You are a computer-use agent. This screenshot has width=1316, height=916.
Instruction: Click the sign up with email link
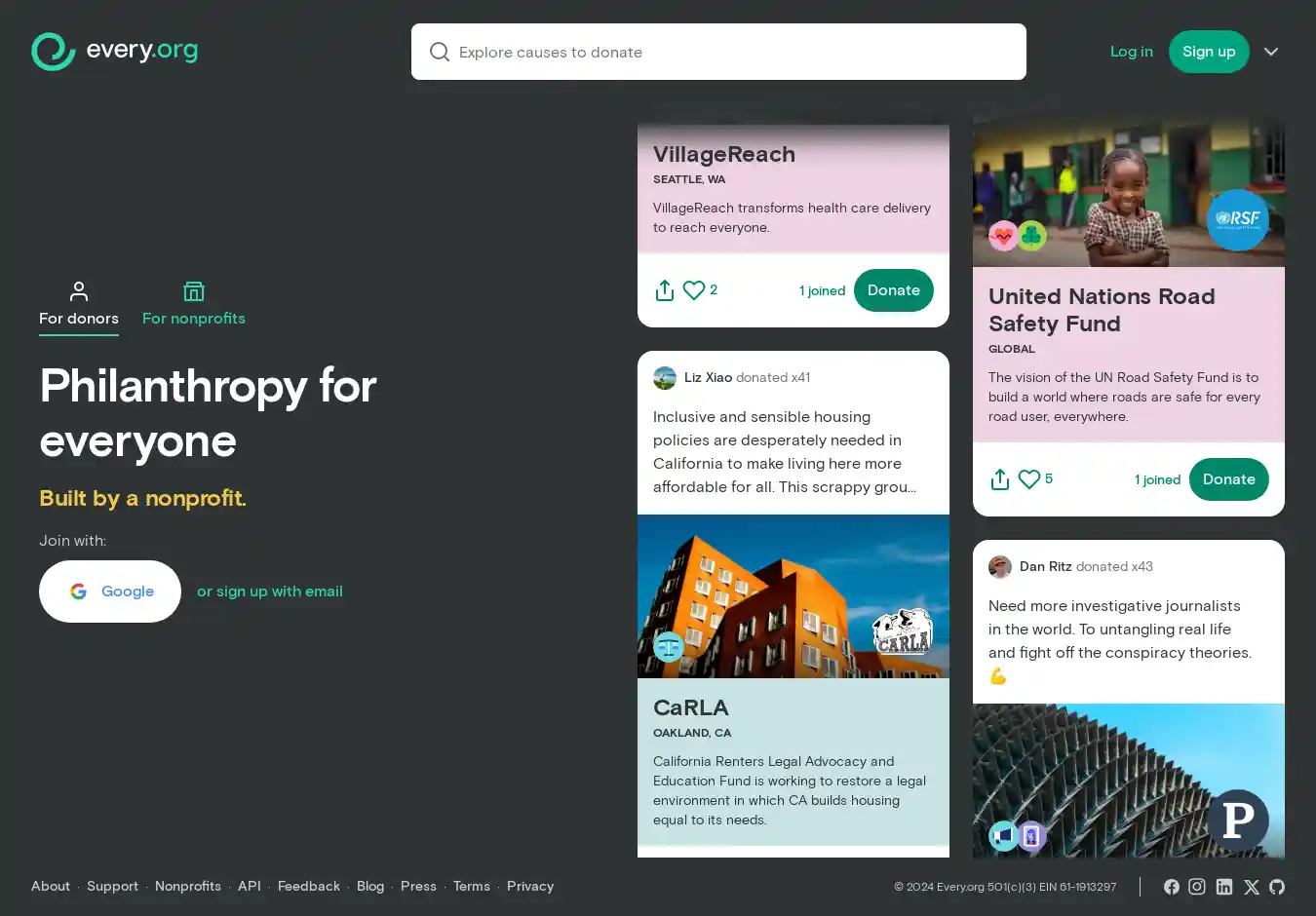pyautogui.click(x=270, y=591)
